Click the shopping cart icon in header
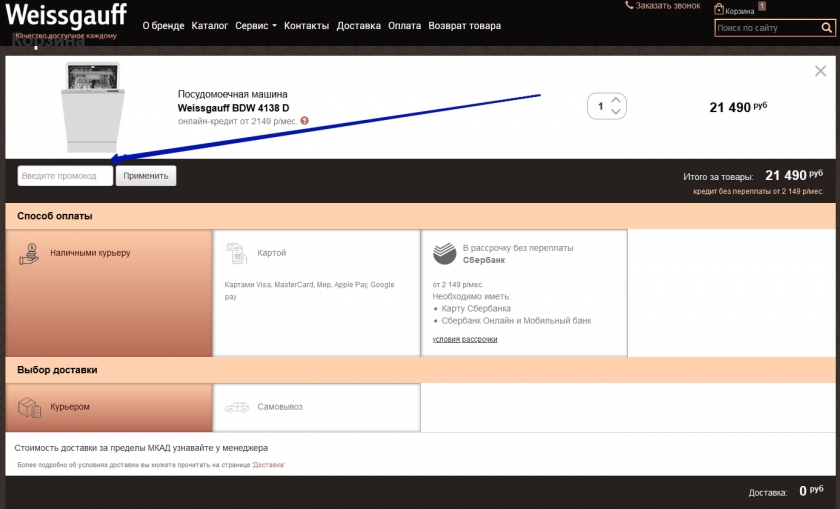The height and width of the screenshot is (509, 840). point(718,9)
